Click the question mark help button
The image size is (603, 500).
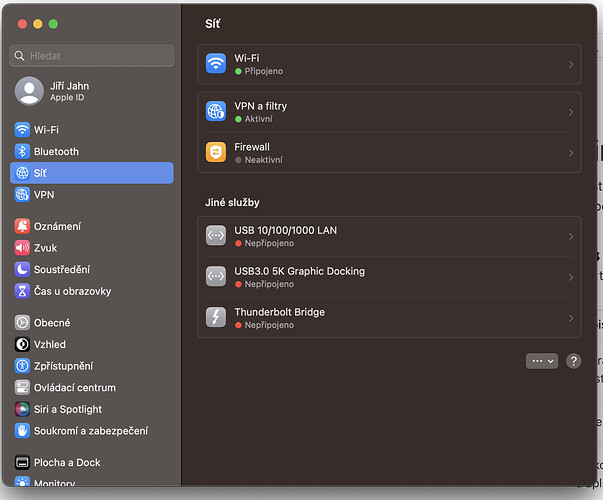pyautogui.click(x=573, y=361)
